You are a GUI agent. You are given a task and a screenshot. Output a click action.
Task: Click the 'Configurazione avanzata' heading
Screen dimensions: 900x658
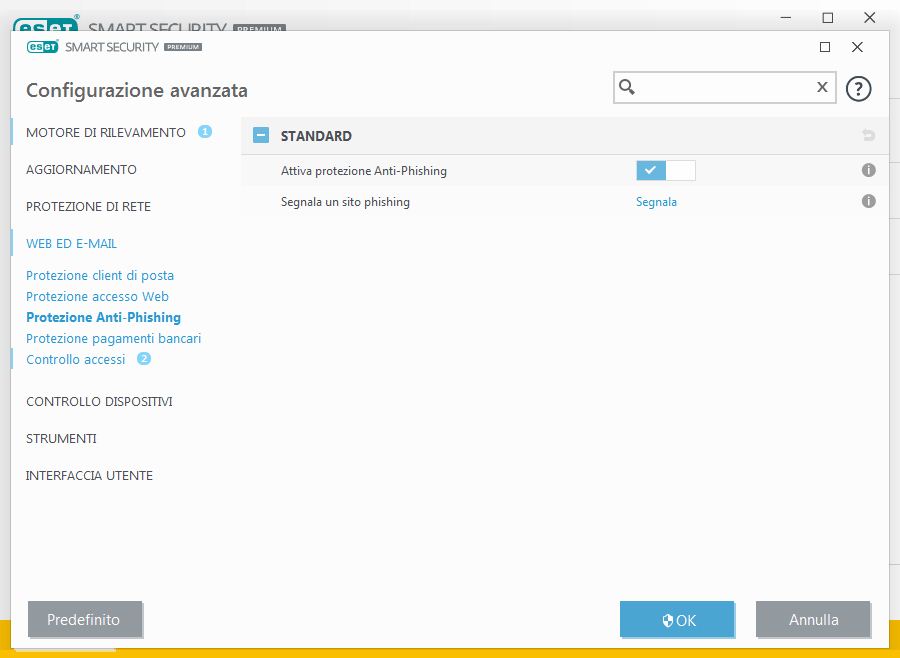[x=137, y=90]
